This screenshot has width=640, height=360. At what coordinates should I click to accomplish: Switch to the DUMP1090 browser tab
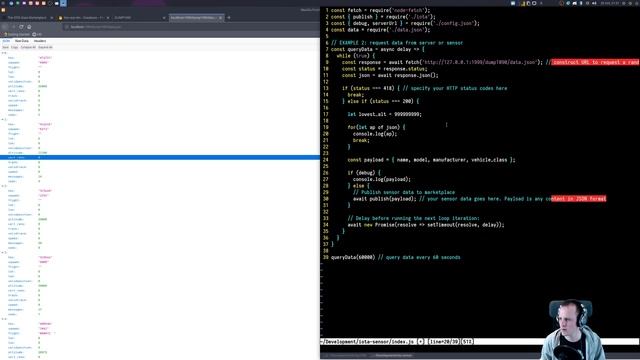tap(139, 18)
